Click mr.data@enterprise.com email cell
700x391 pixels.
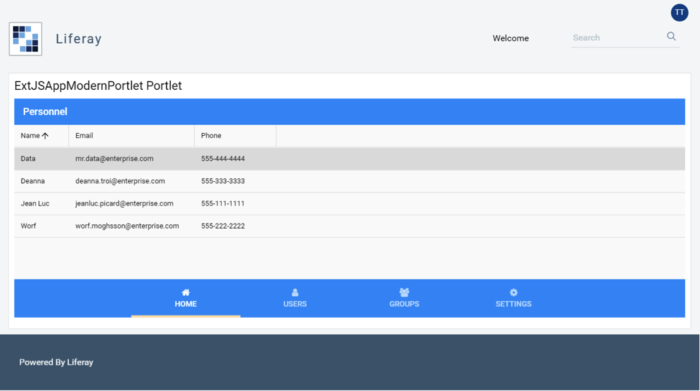(x=114, y=158)
